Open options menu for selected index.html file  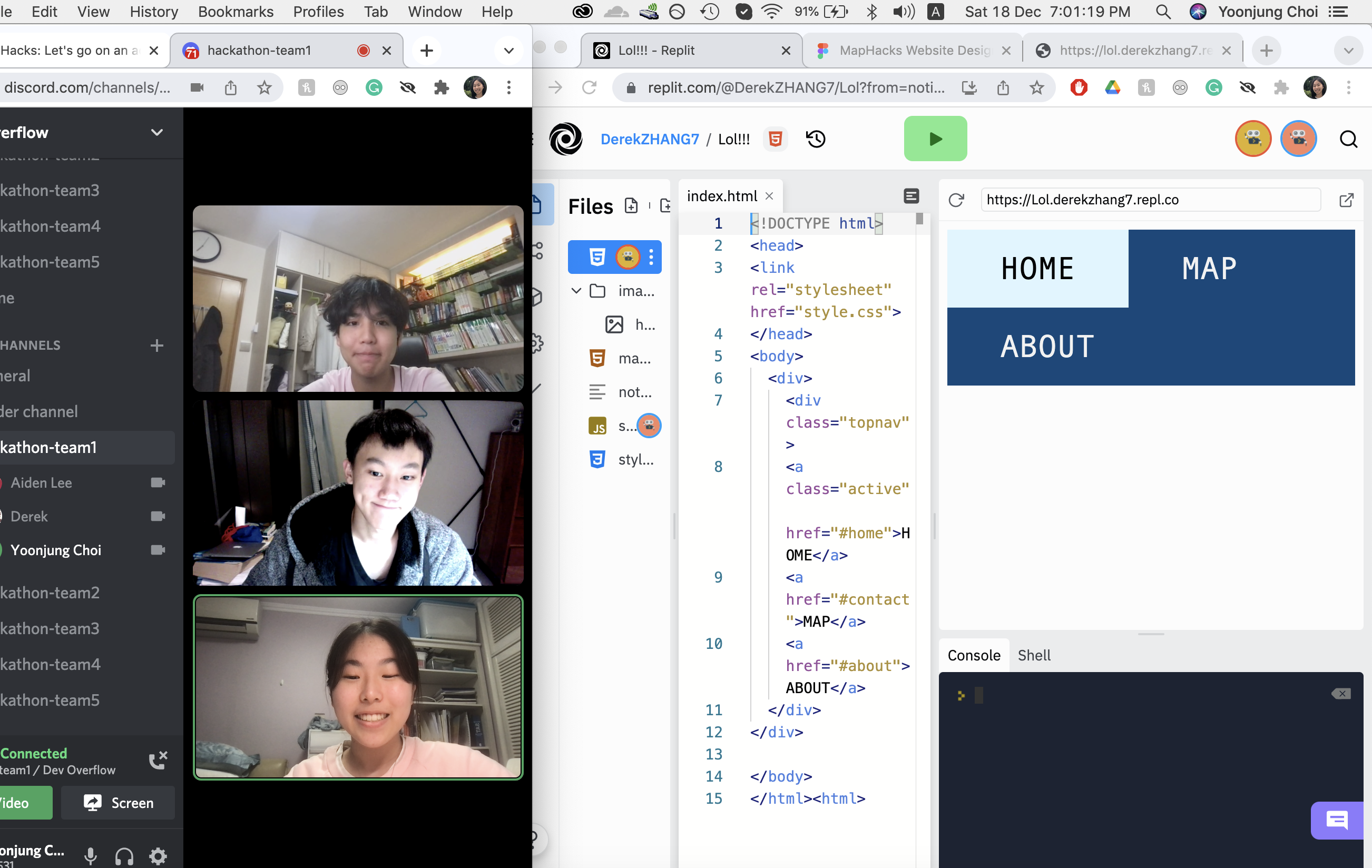coord(651,257)
